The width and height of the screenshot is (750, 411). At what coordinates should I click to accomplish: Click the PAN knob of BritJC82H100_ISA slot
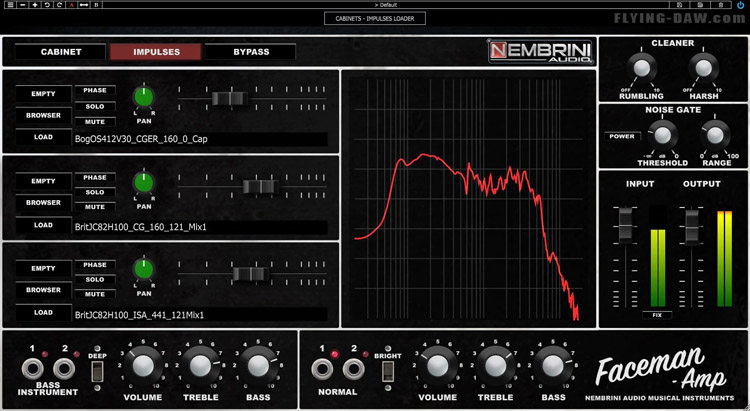pyautogui.click(x=143, y=269)
